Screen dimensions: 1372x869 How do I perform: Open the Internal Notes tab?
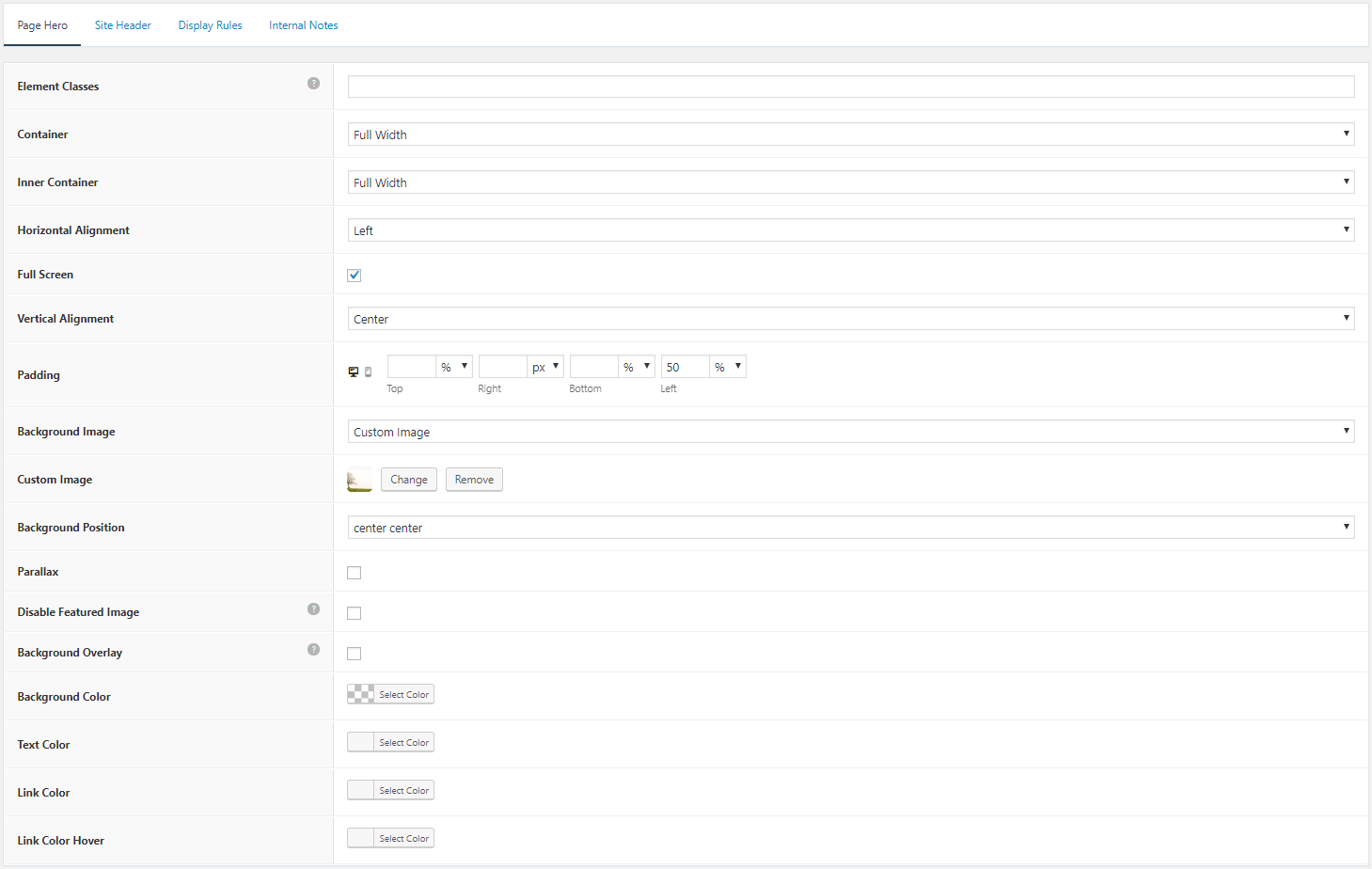tap(304, 25)
